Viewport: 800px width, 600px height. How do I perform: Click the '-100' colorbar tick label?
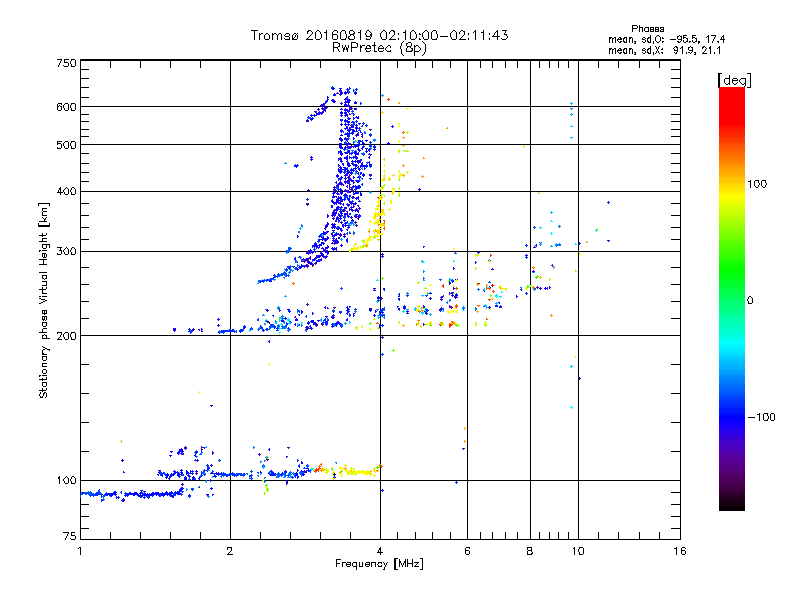761,417
